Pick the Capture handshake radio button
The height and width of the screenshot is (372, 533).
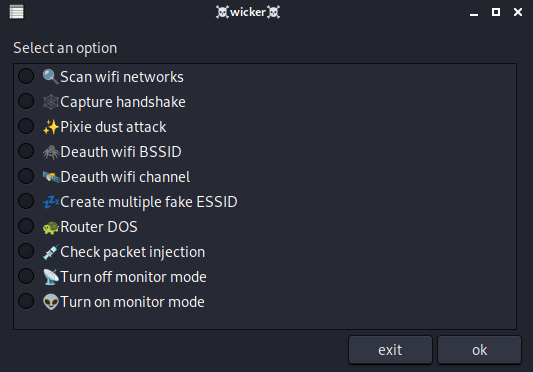click(x=26, y=101)
